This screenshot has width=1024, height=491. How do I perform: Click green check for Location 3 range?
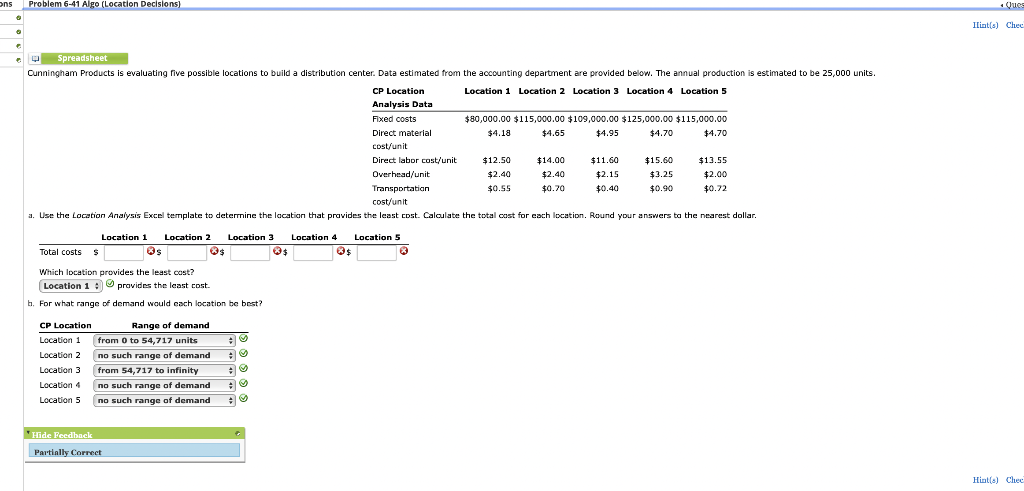(x=244, y=369)
